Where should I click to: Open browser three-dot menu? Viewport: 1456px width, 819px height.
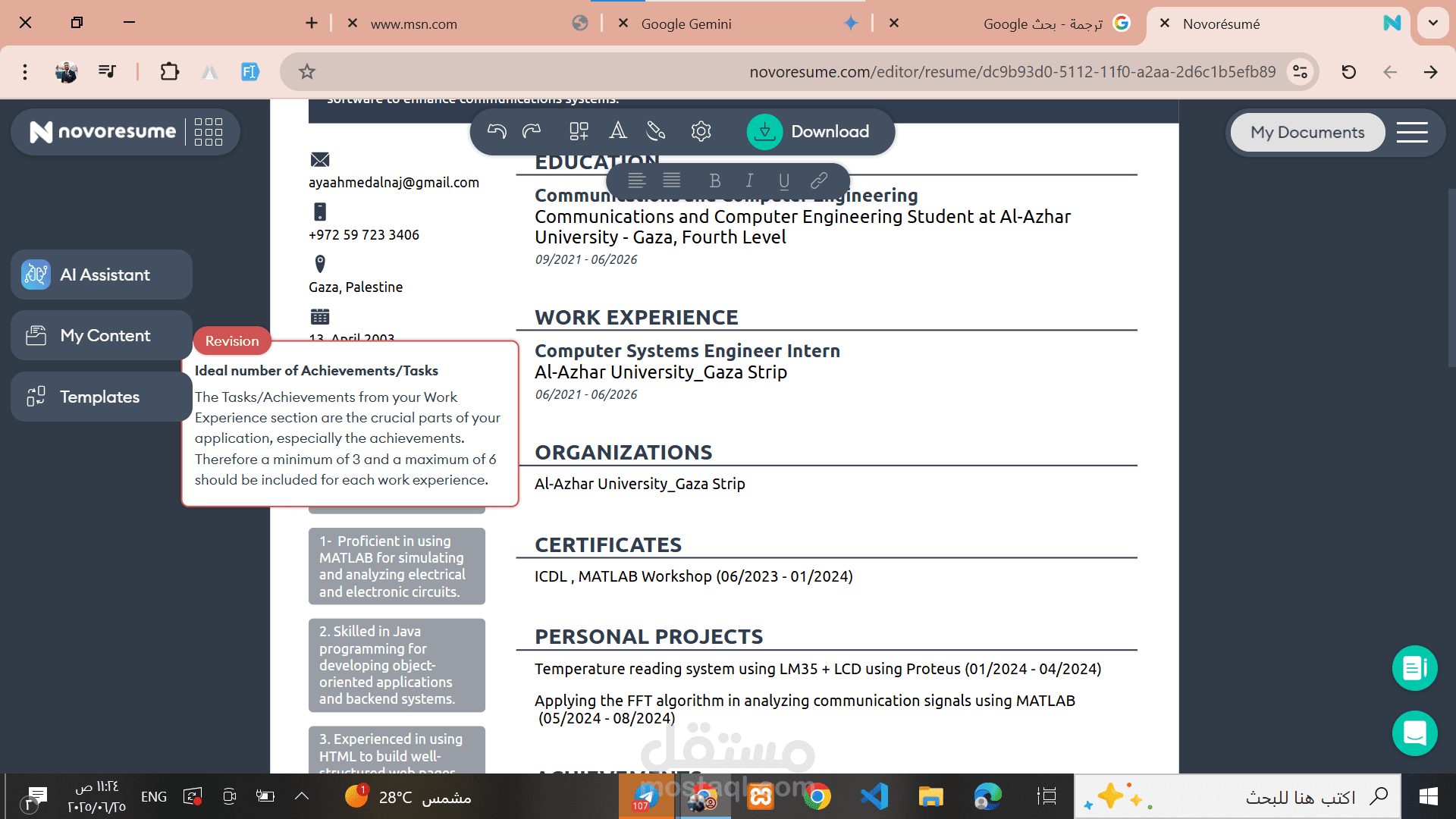(x=25, y=72)
